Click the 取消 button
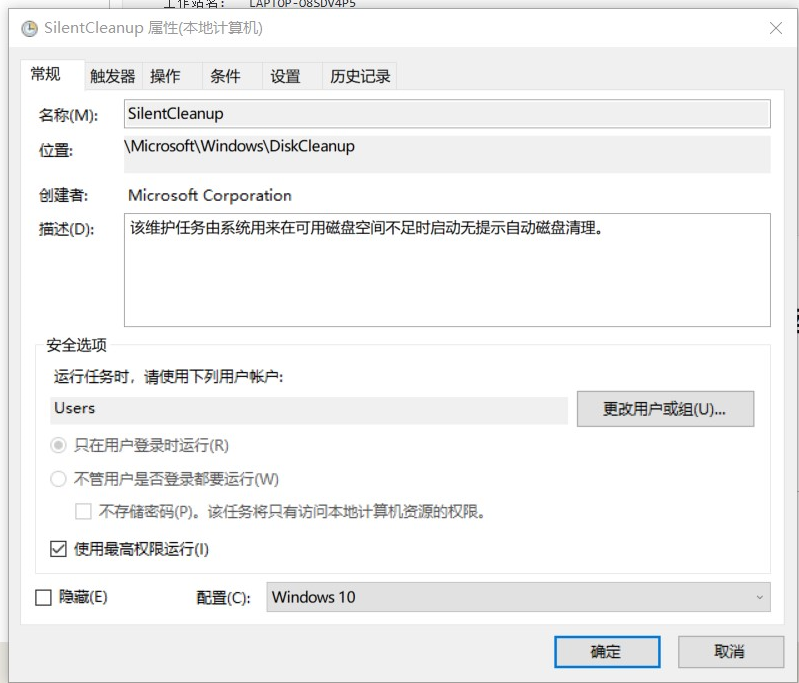 coord(730,651)
